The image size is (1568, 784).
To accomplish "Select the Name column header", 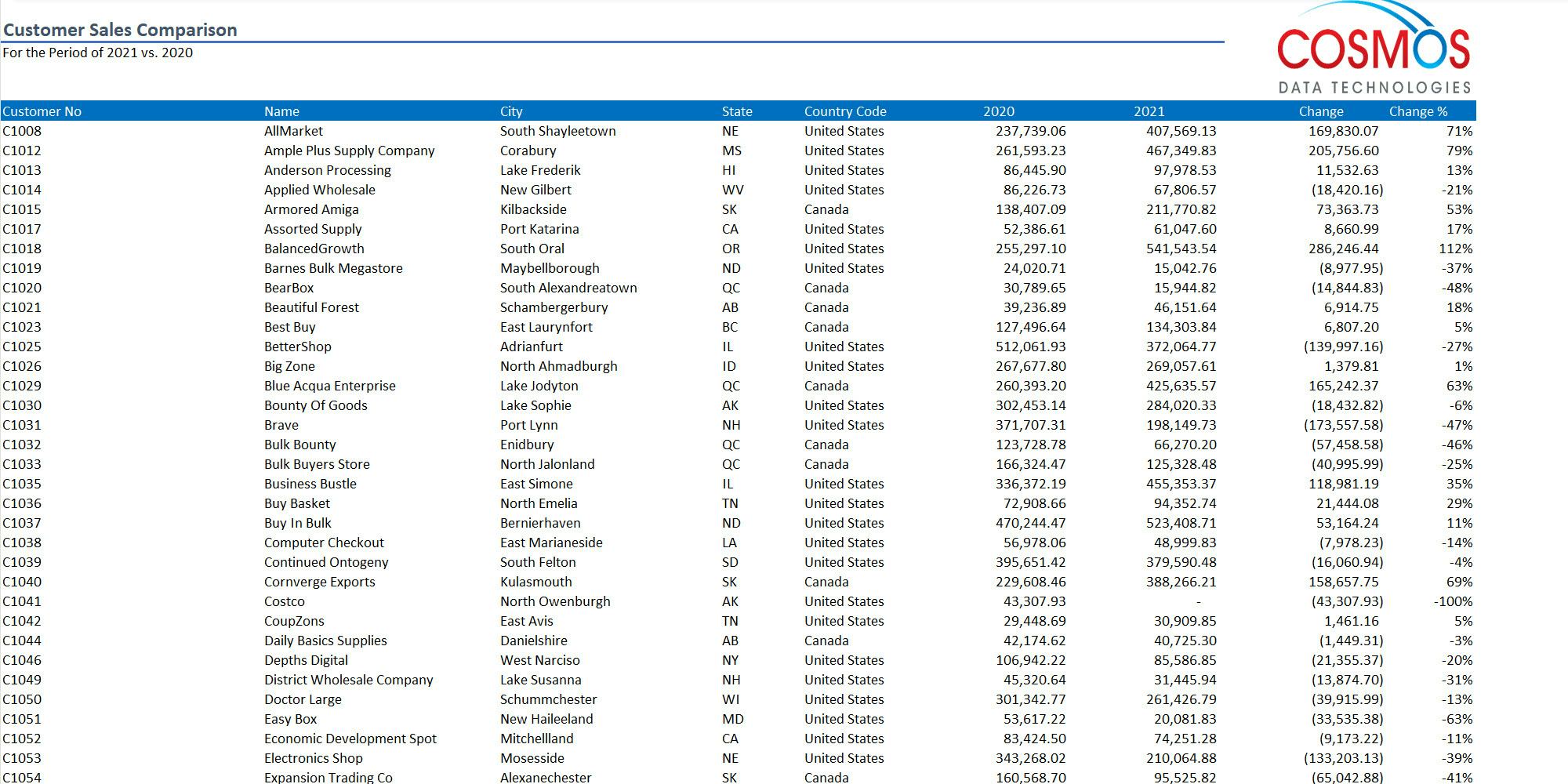I will 281,111.
